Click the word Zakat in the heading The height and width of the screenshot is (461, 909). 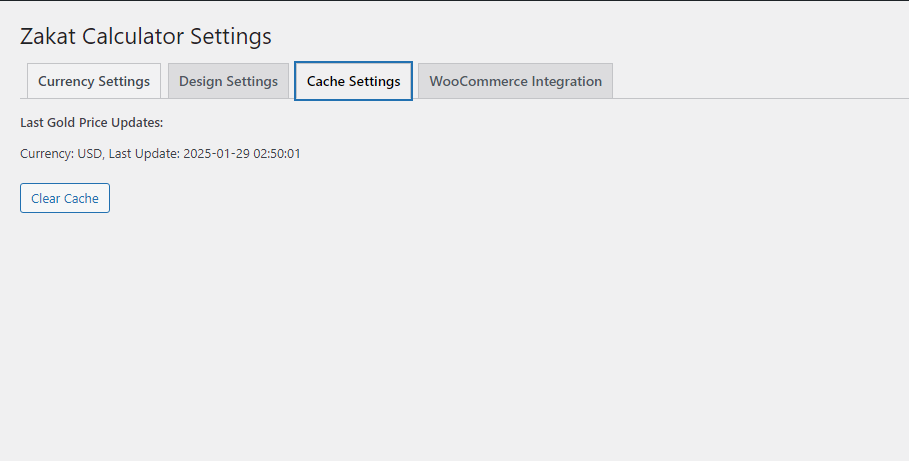(x=48, y=36)
